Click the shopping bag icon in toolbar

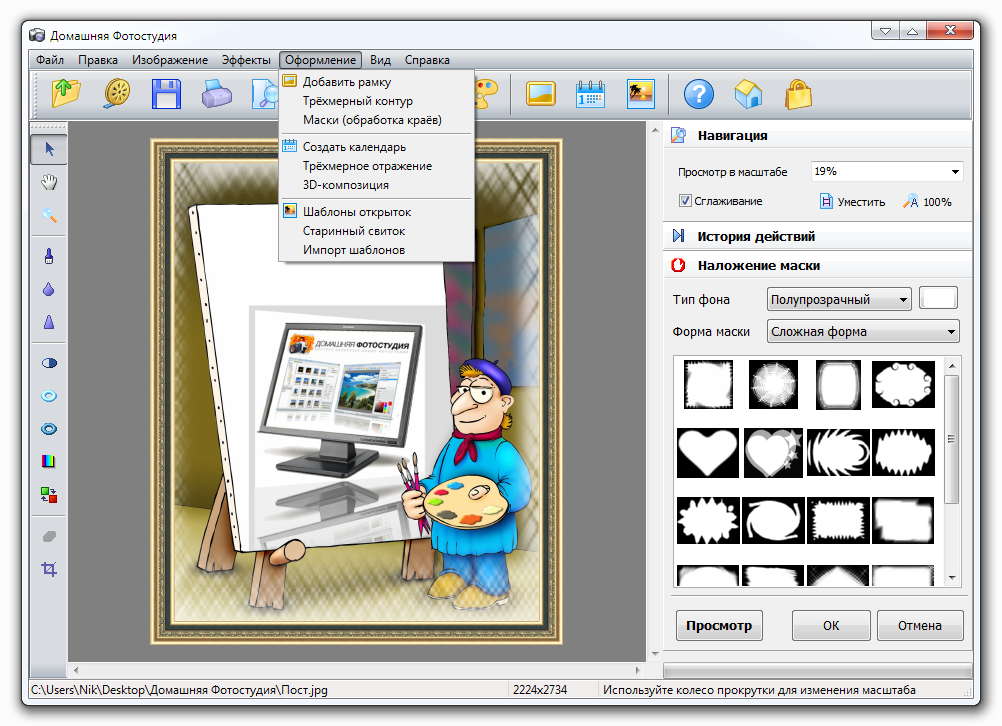point(798,94)
